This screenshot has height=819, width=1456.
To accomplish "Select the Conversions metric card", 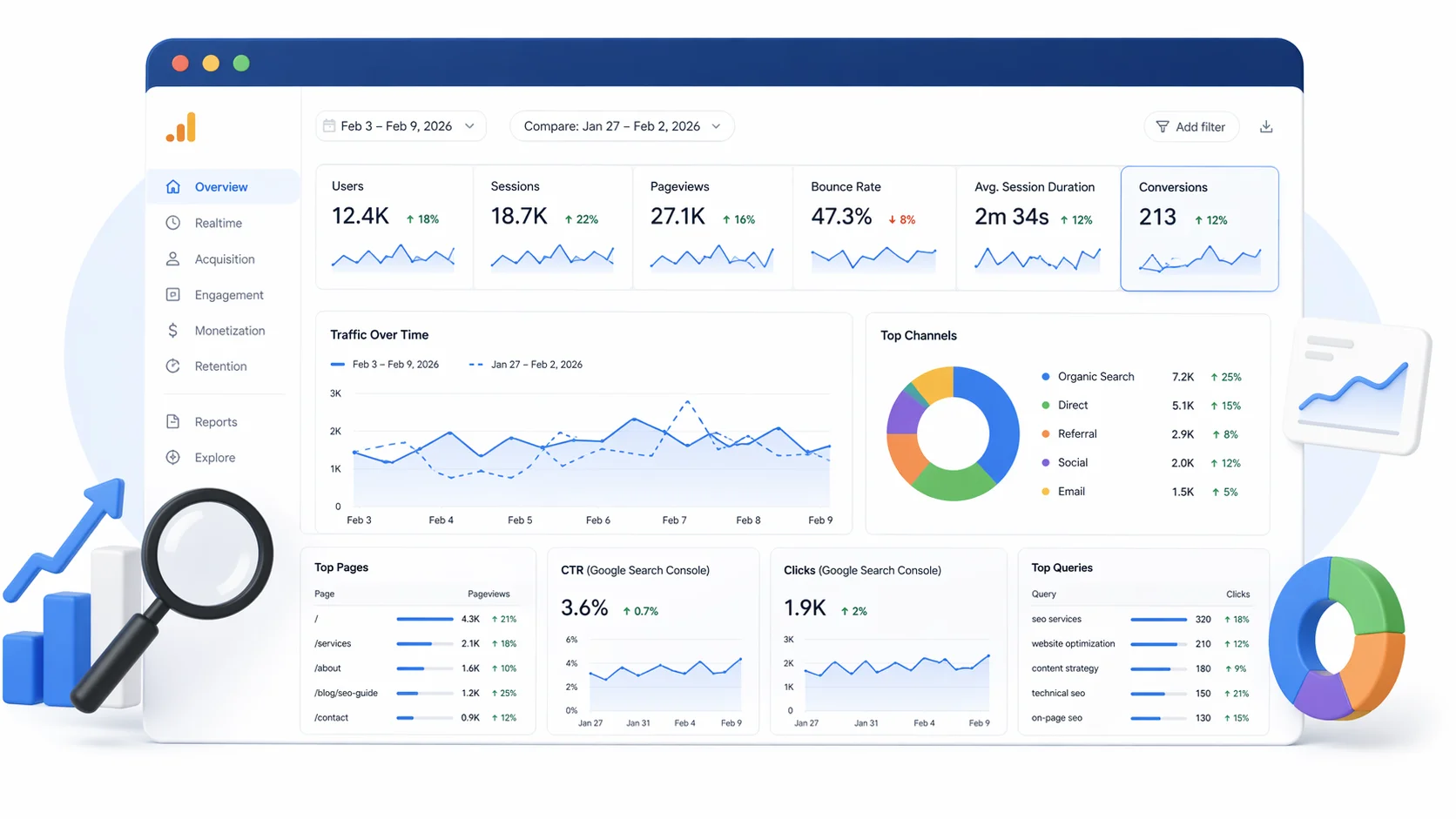I will point(1198,228).
